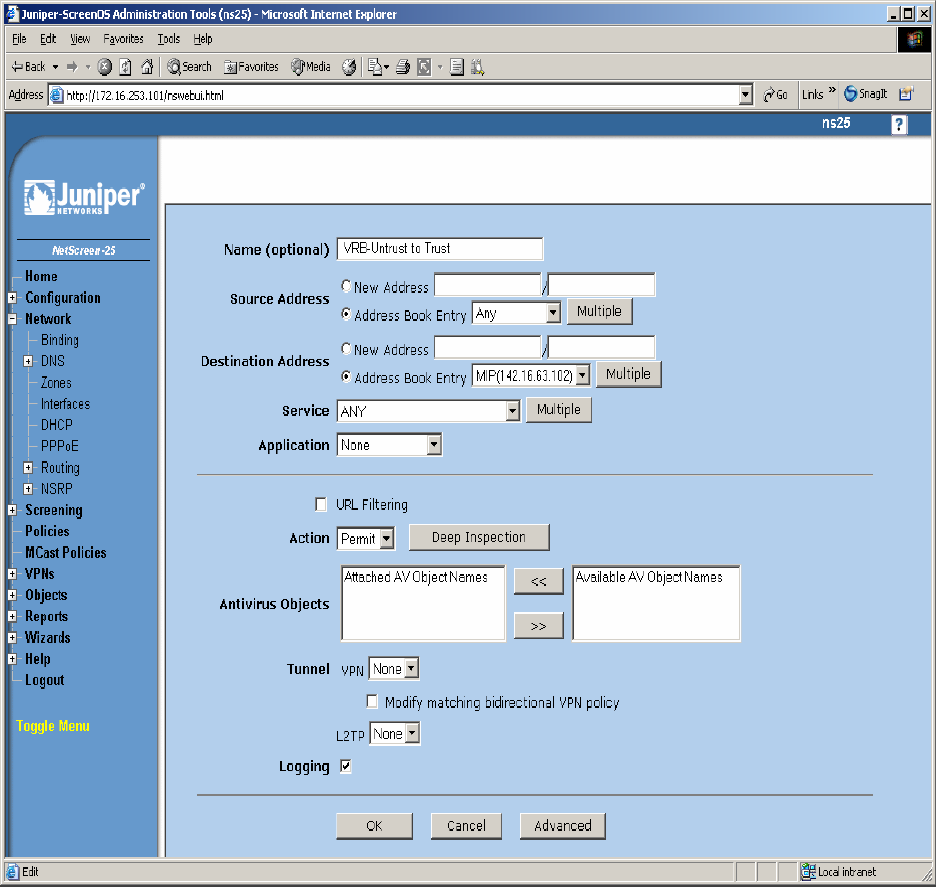Screen dimensions: 936x887
Task: Open source Address Book Entry Any dropdown
Action: click(x=516, y=313)
